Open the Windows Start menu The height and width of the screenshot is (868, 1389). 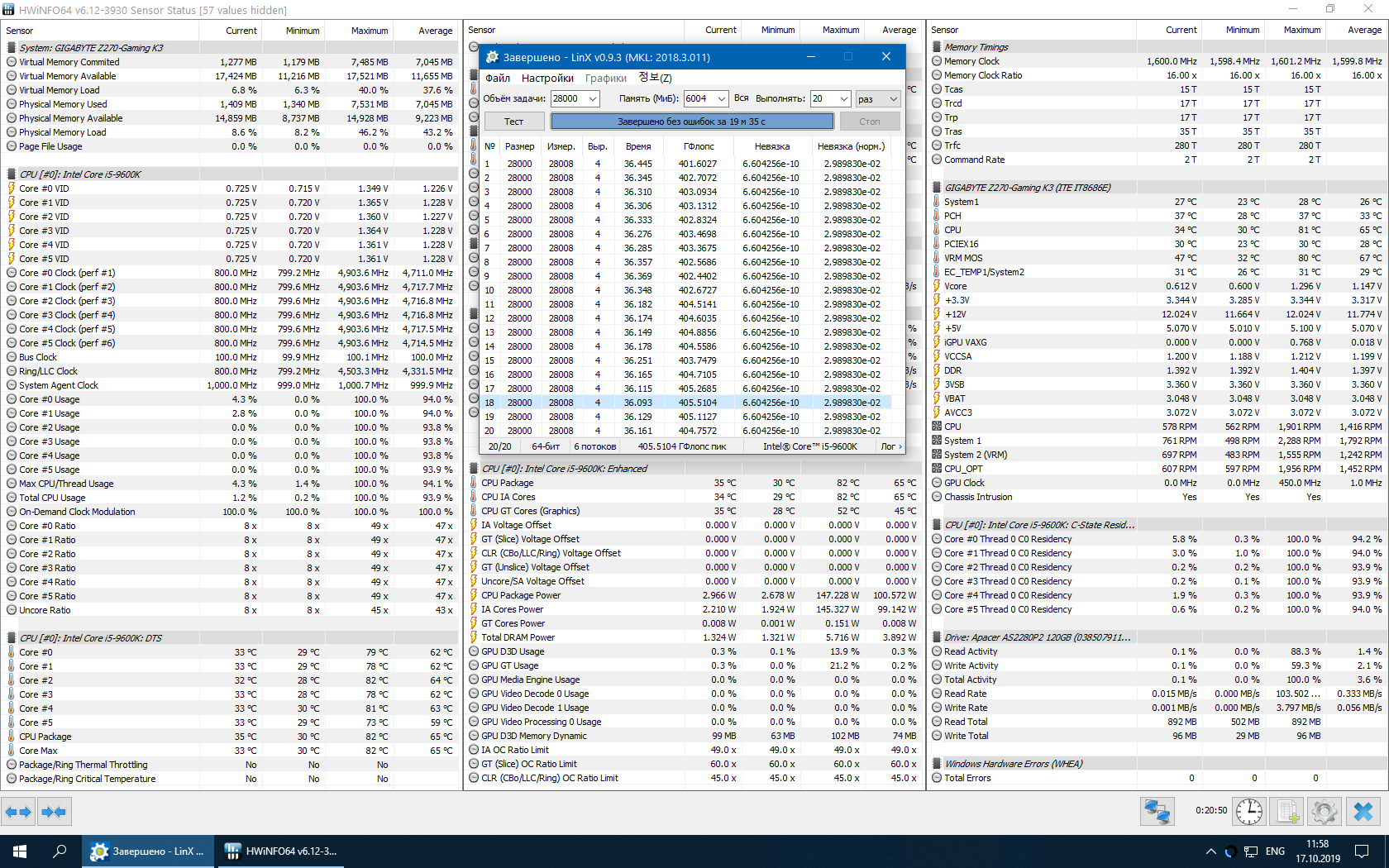coord(20,851)
